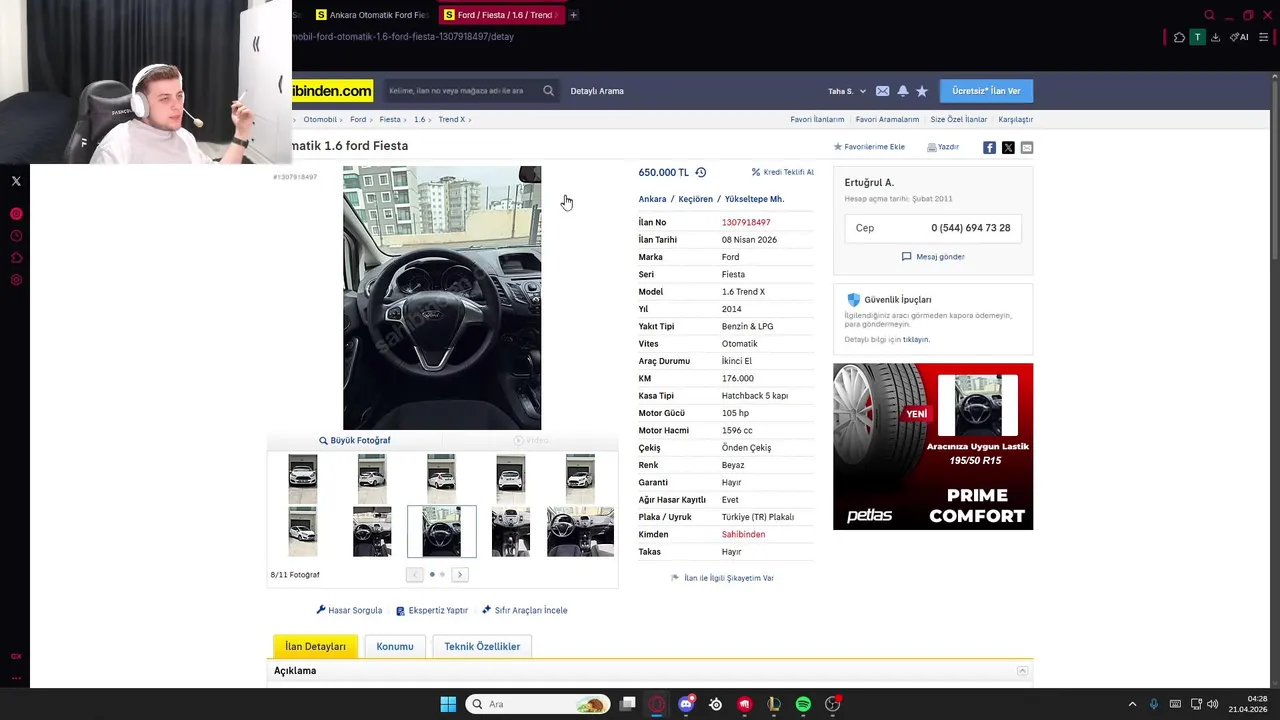1280x720 pixels.
Task: Open Opera GX from taskbar
Action: tap(656, 704)
